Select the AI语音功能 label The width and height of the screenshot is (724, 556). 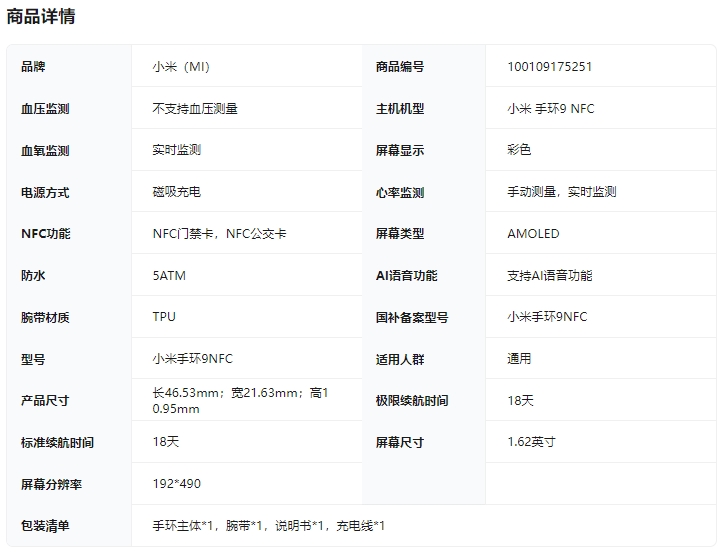[406, 276]
